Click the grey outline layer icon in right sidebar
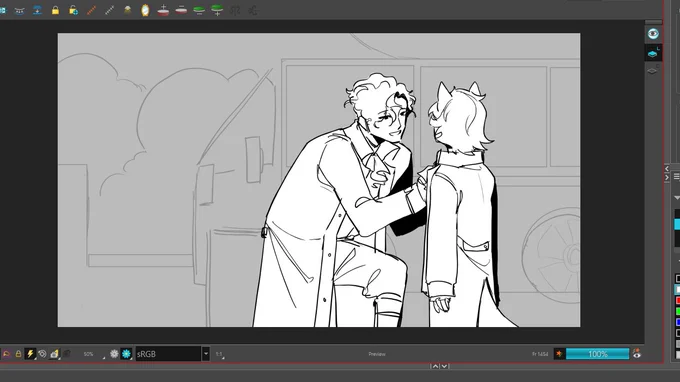This screenshot has height=382, width=680. (652, 70)
